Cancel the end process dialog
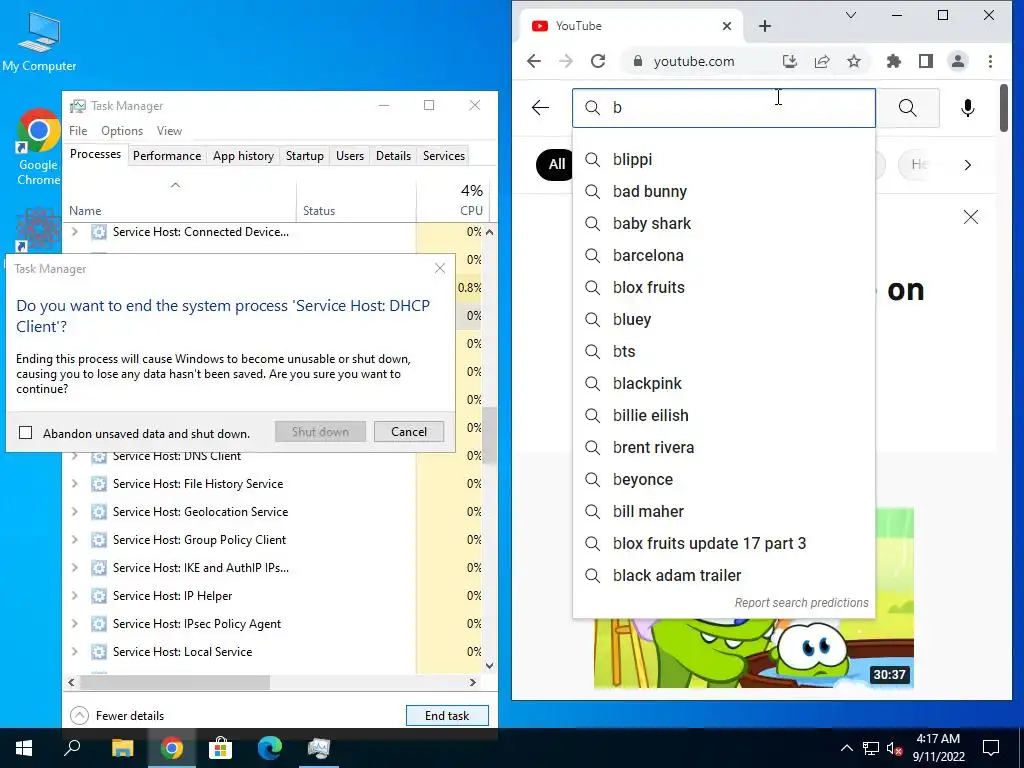 coord(409,432)
